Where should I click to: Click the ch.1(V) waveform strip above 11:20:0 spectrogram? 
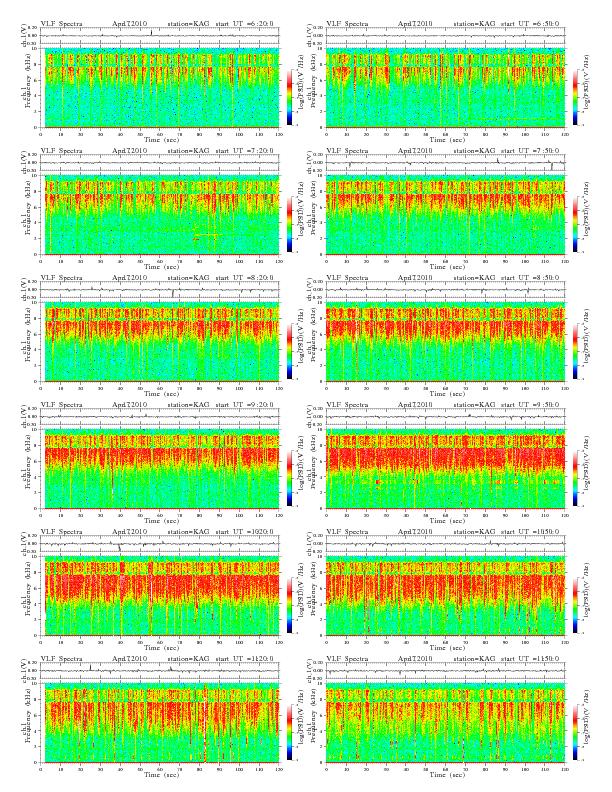pos(160,671)
